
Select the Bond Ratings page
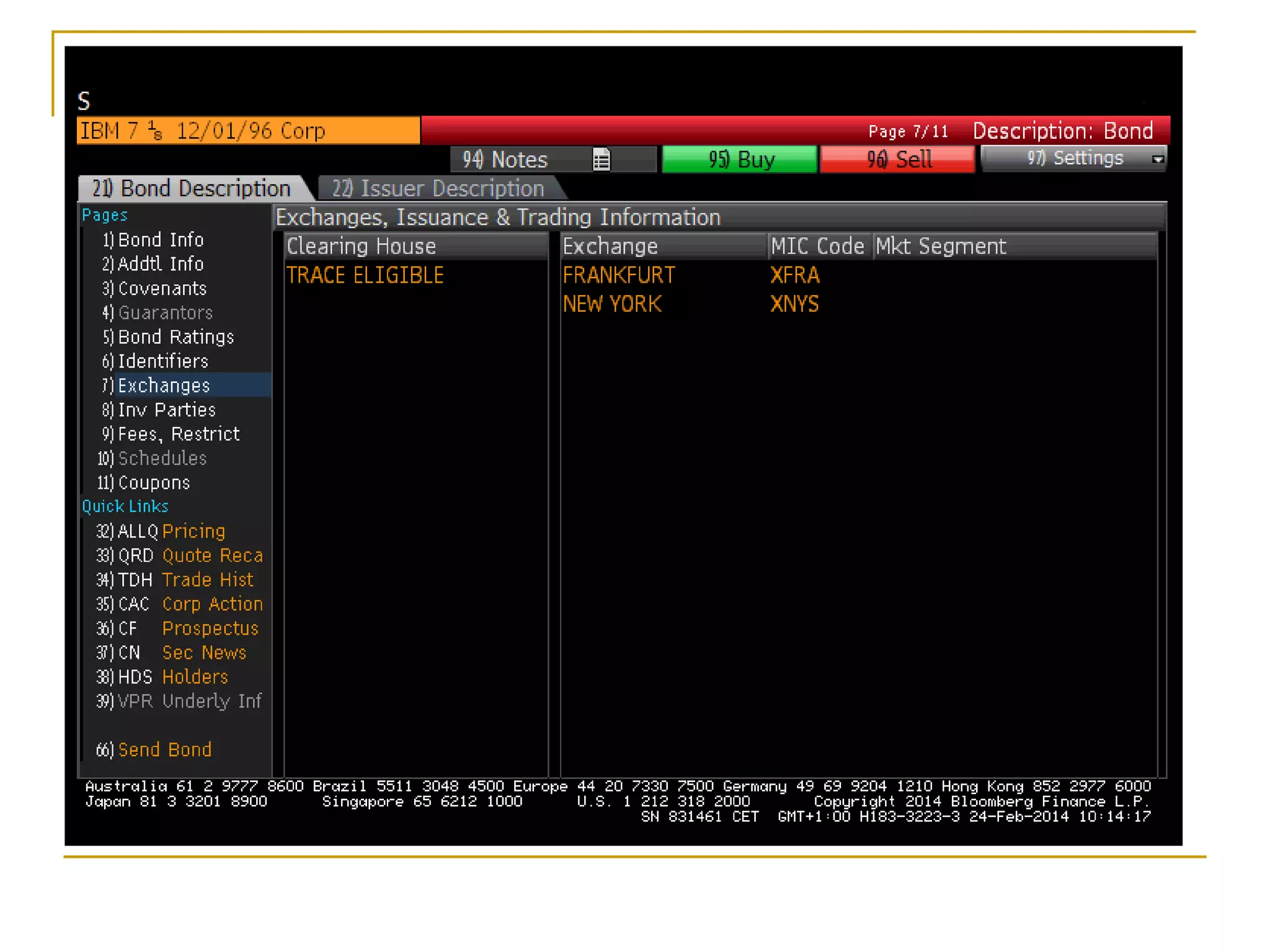point(175,337)
